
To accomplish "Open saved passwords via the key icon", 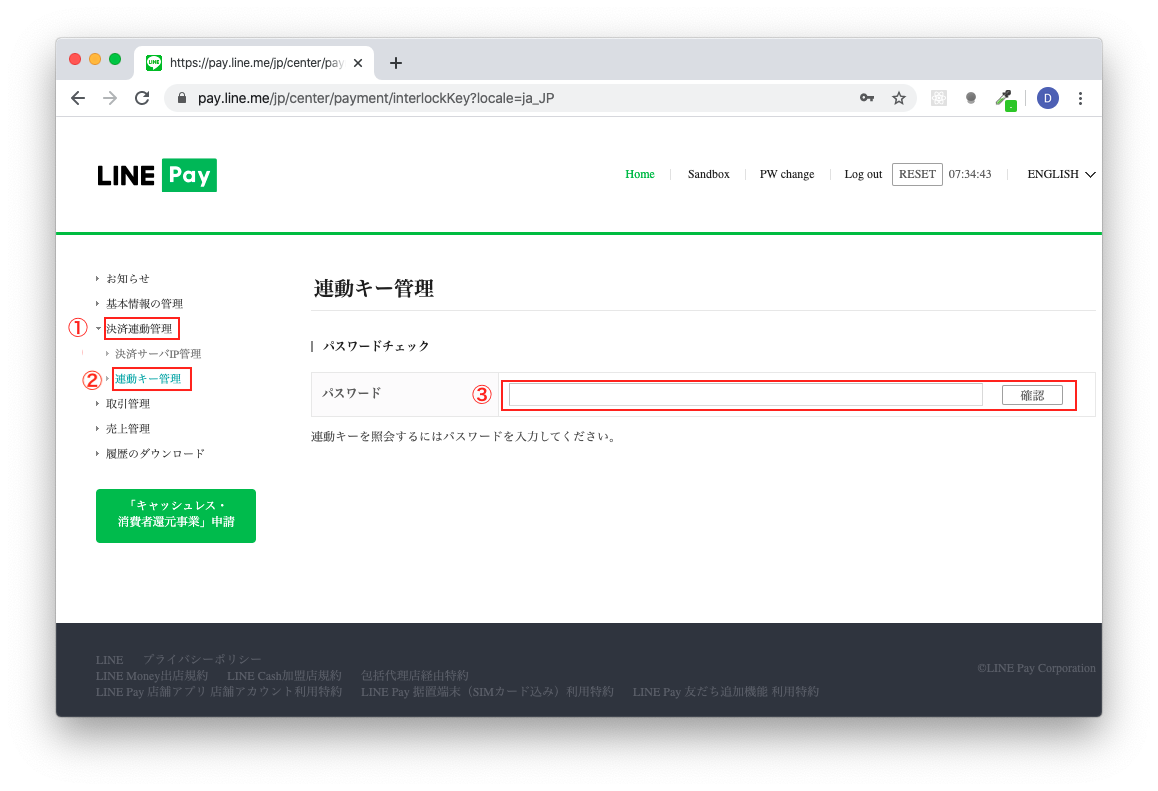I will pyautogui.click(x=866, y=98).
